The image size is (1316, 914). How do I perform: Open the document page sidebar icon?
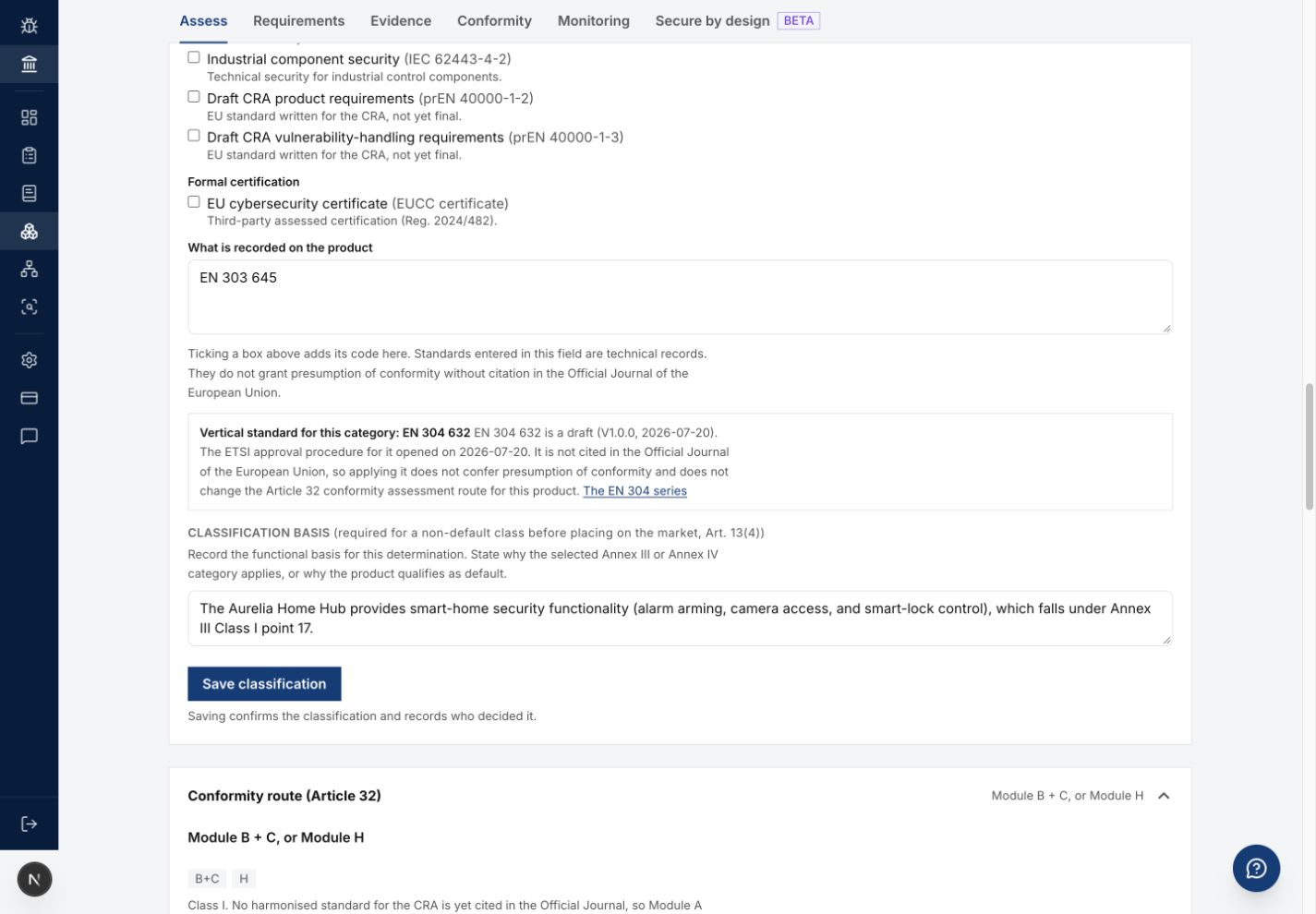click(x=29, y=193)
